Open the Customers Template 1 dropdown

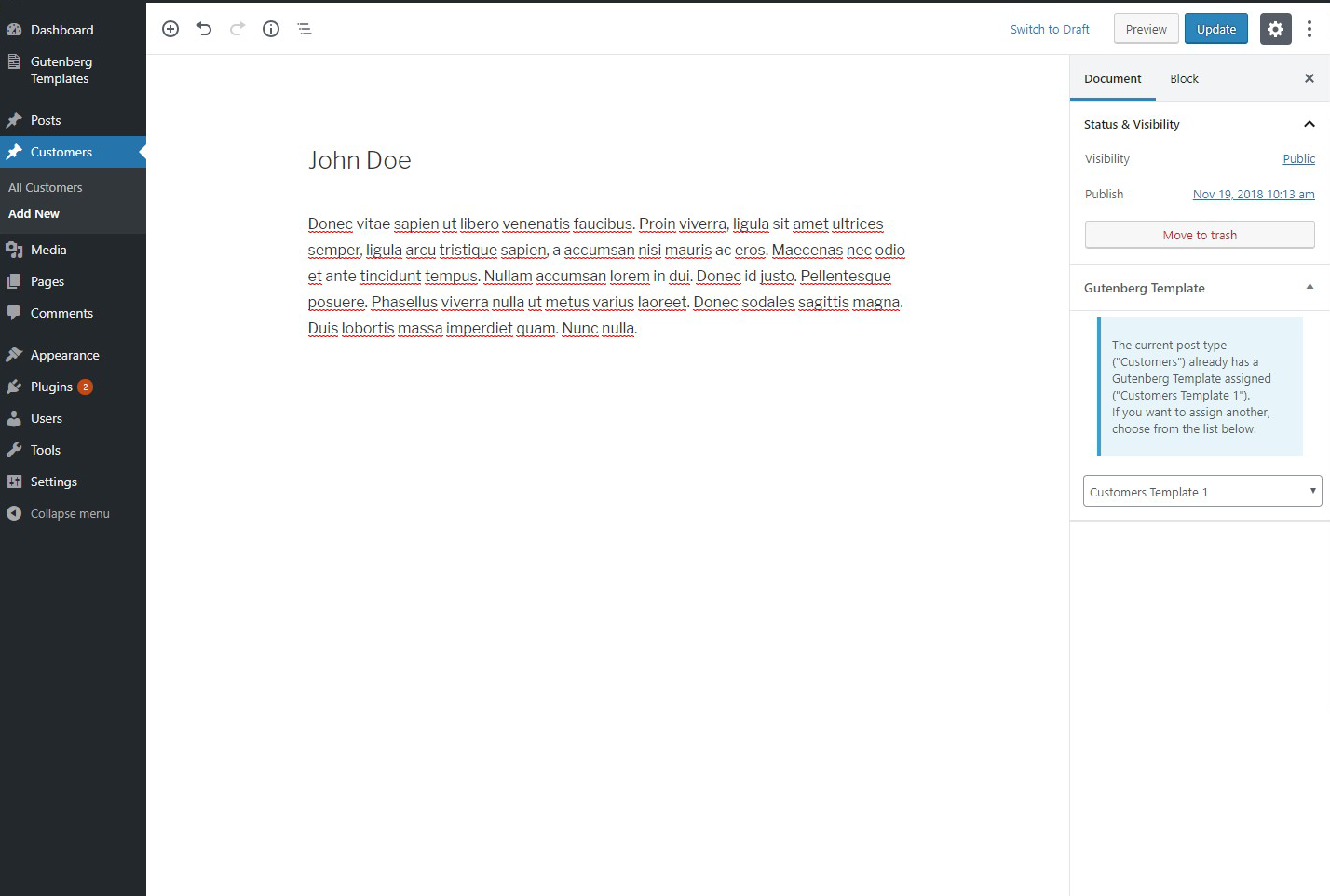(1202, 491)
